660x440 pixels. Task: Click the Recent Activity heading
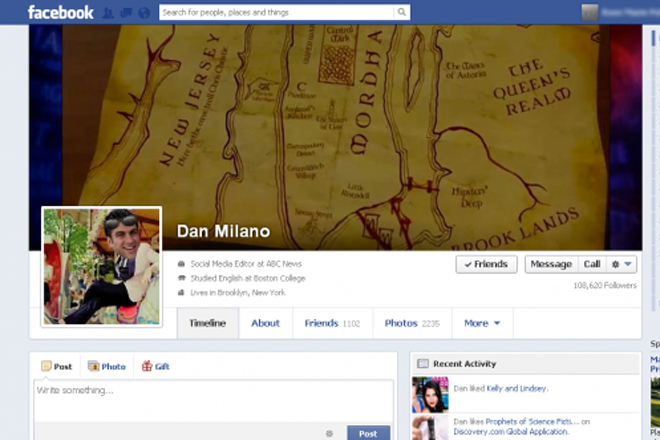coord(465,364)
